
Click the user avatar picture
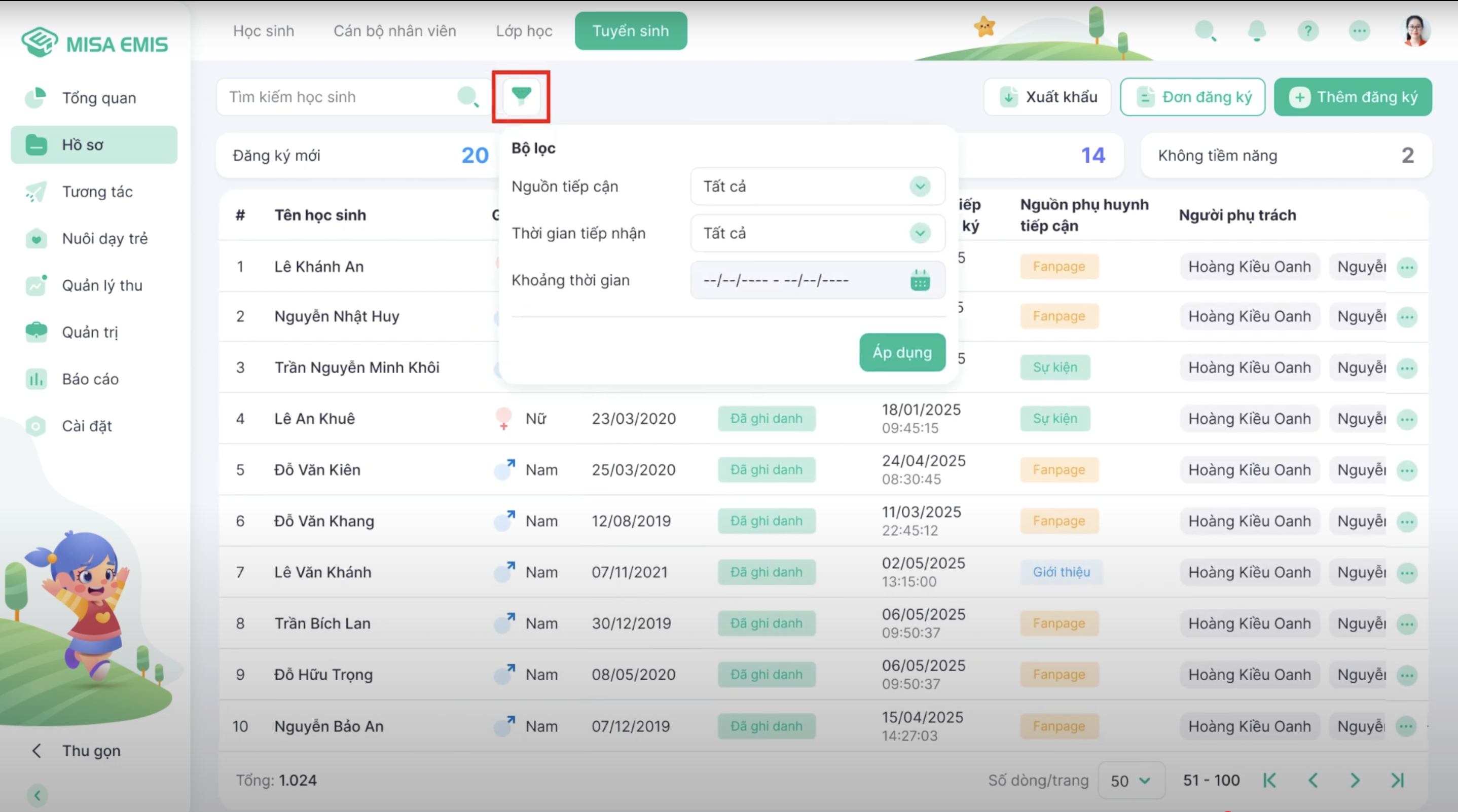click(1415, 30)
